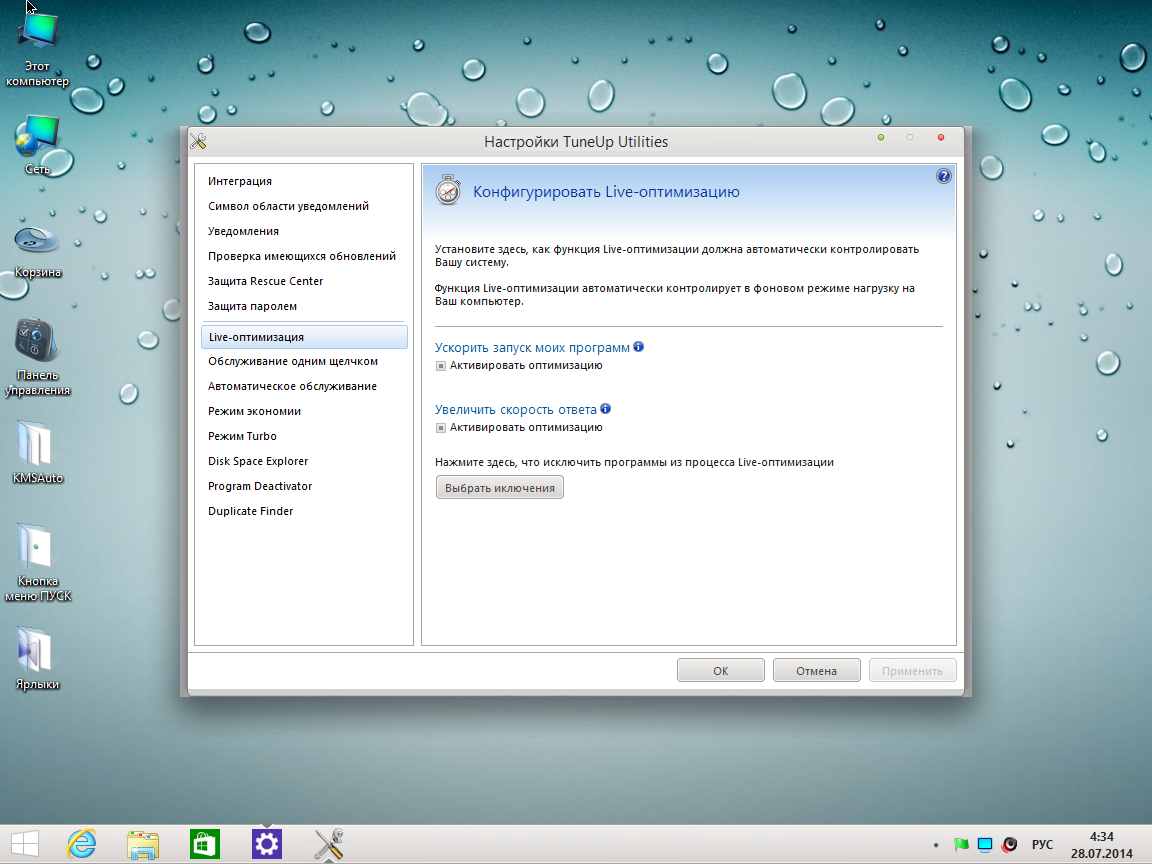The height and width of the screenshot is (864, 1152).
Task: Click the stopwatch Live-оптимизация header icon
Action: (x=447, y=190)
